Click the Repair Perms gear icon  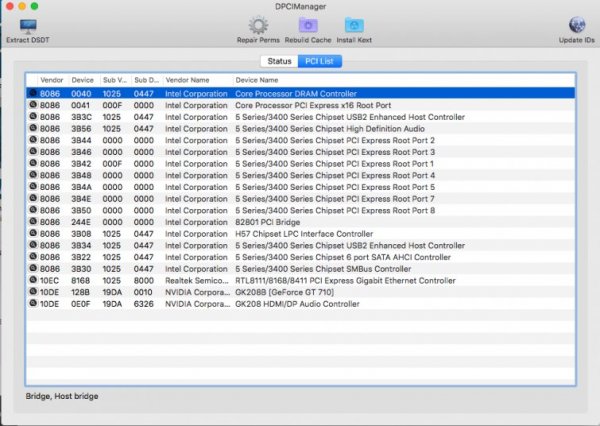coord(258,25)
